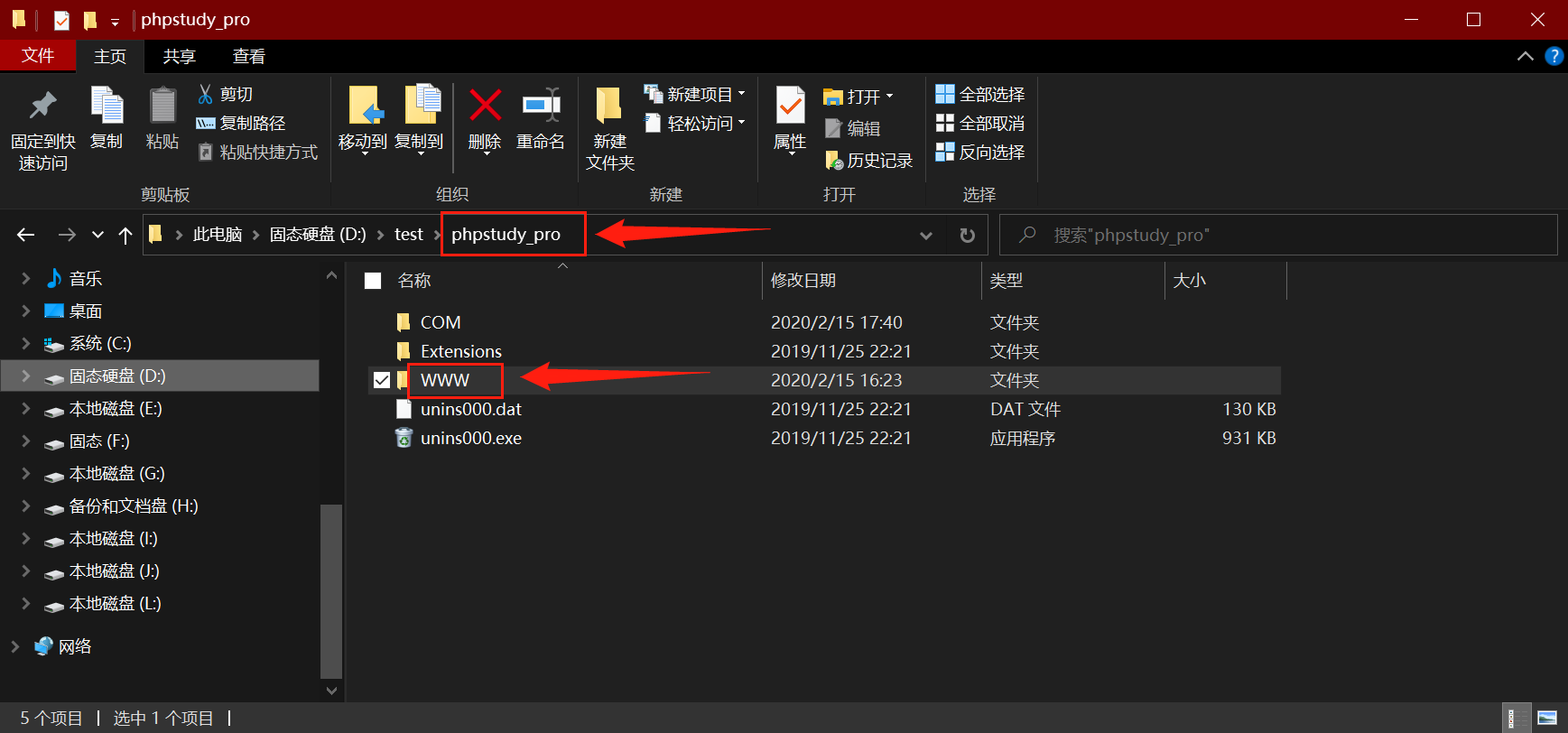Collapse the ribbon with the chevron
The width and height of the screenshot is (1568, 733).
pos(1526,56)
